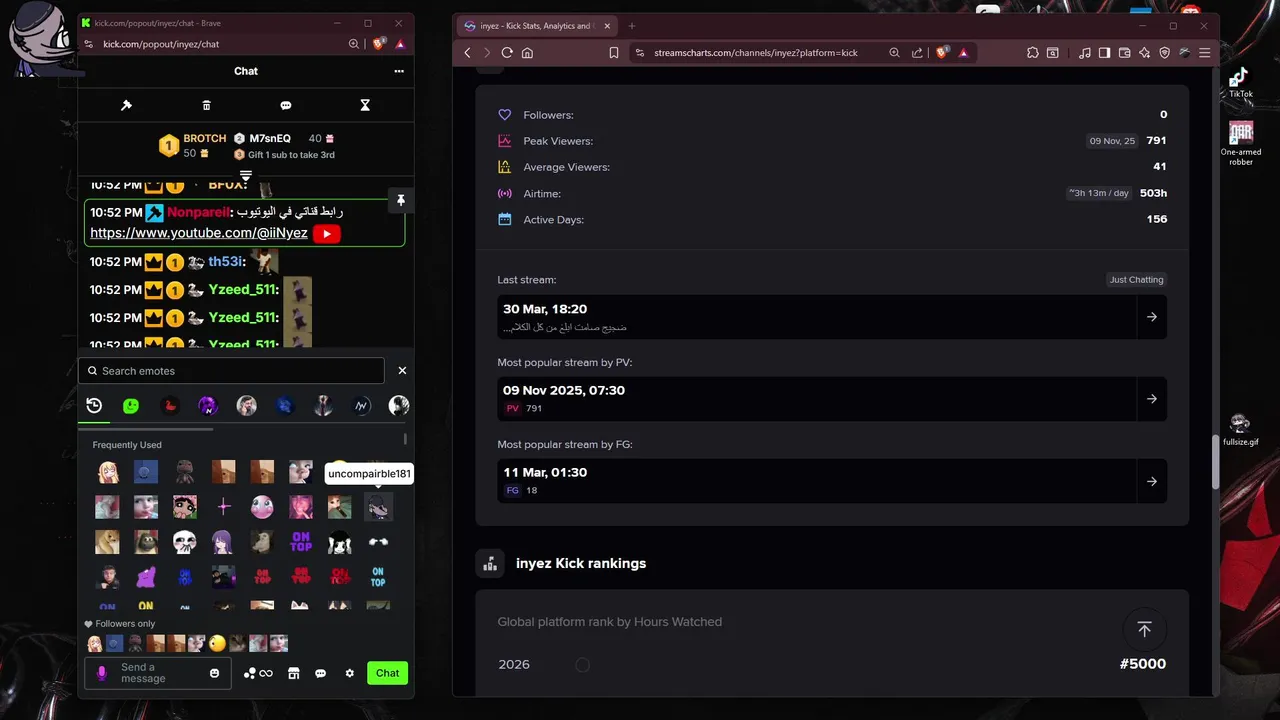The width and height of the screenshot is (1280, 720).
Task: Pick the Powerpuff girl emote
Action: [x=185, y=507]
